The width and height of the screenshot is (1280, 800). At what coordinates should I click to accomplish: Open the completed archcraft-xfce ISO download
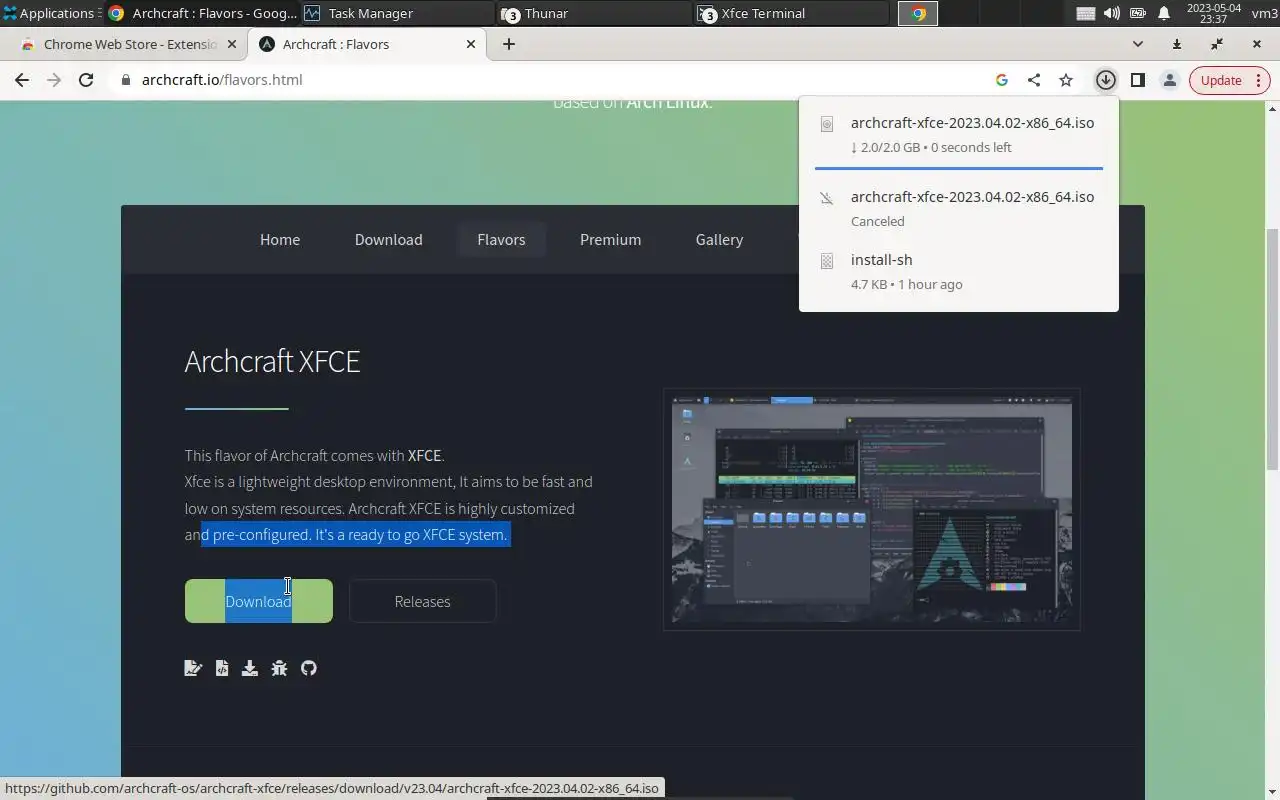pos(958,134)
